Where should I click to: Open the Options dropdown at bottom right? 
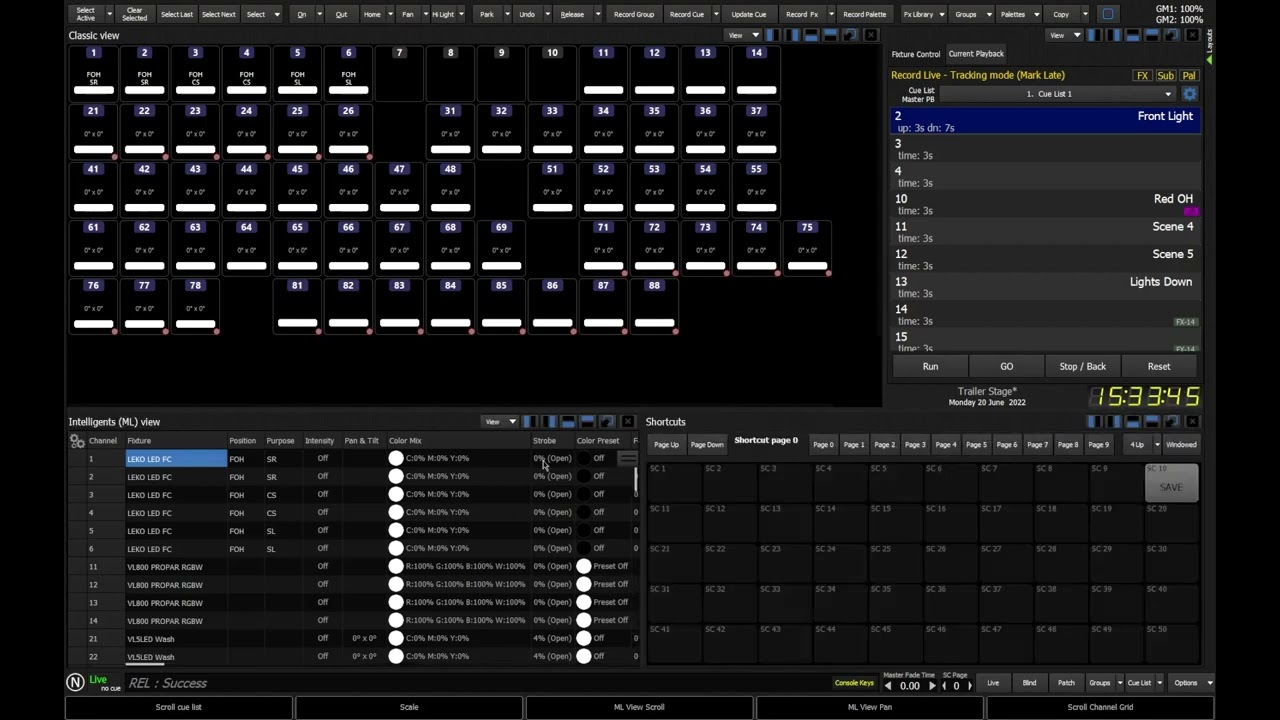(1191, 683)
